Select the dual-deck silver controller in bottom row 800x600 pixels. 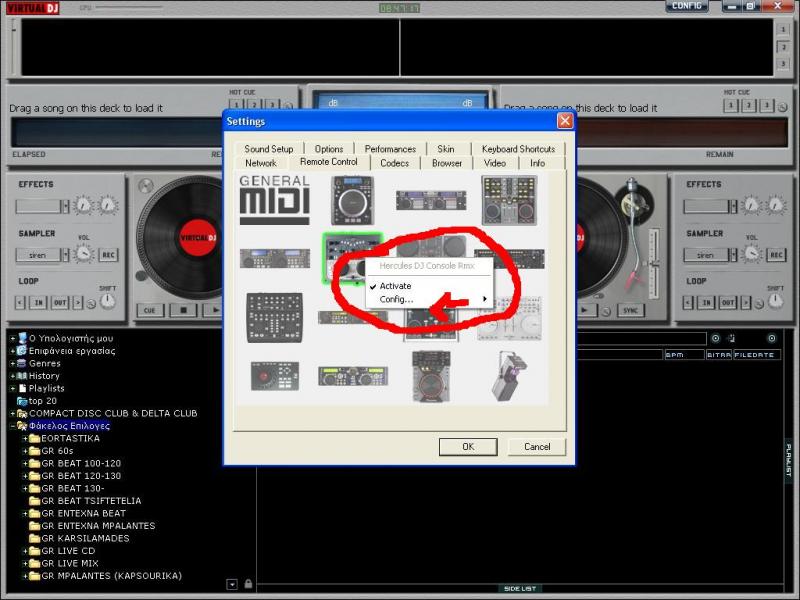[353, 377]
